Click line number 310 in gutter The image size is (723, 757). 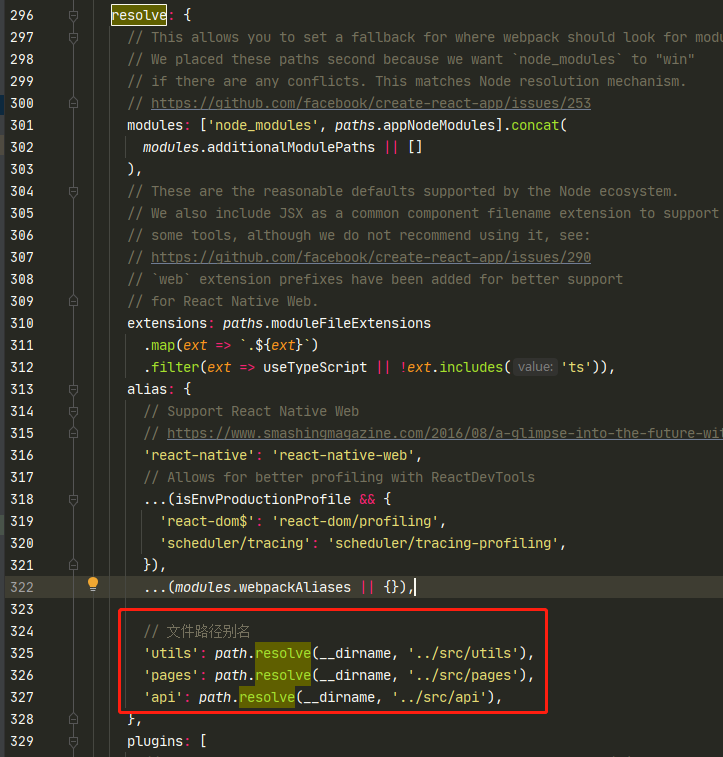coord(22,323)
